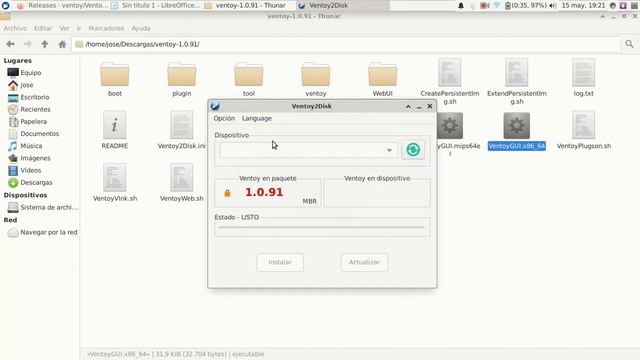Click the Estado progress bar

pos(322,227)
